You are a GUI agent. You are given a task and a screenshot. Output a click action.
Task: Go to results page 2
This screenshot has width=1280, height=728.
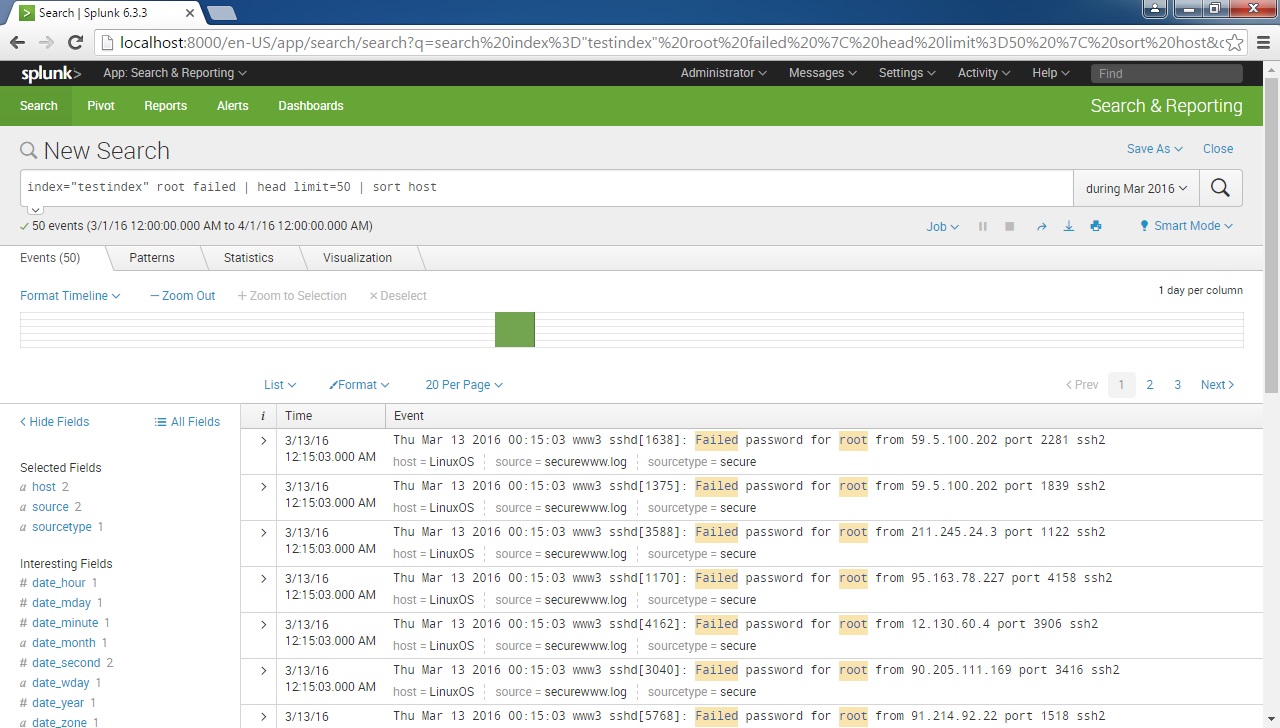click(x=1149, y=384)
